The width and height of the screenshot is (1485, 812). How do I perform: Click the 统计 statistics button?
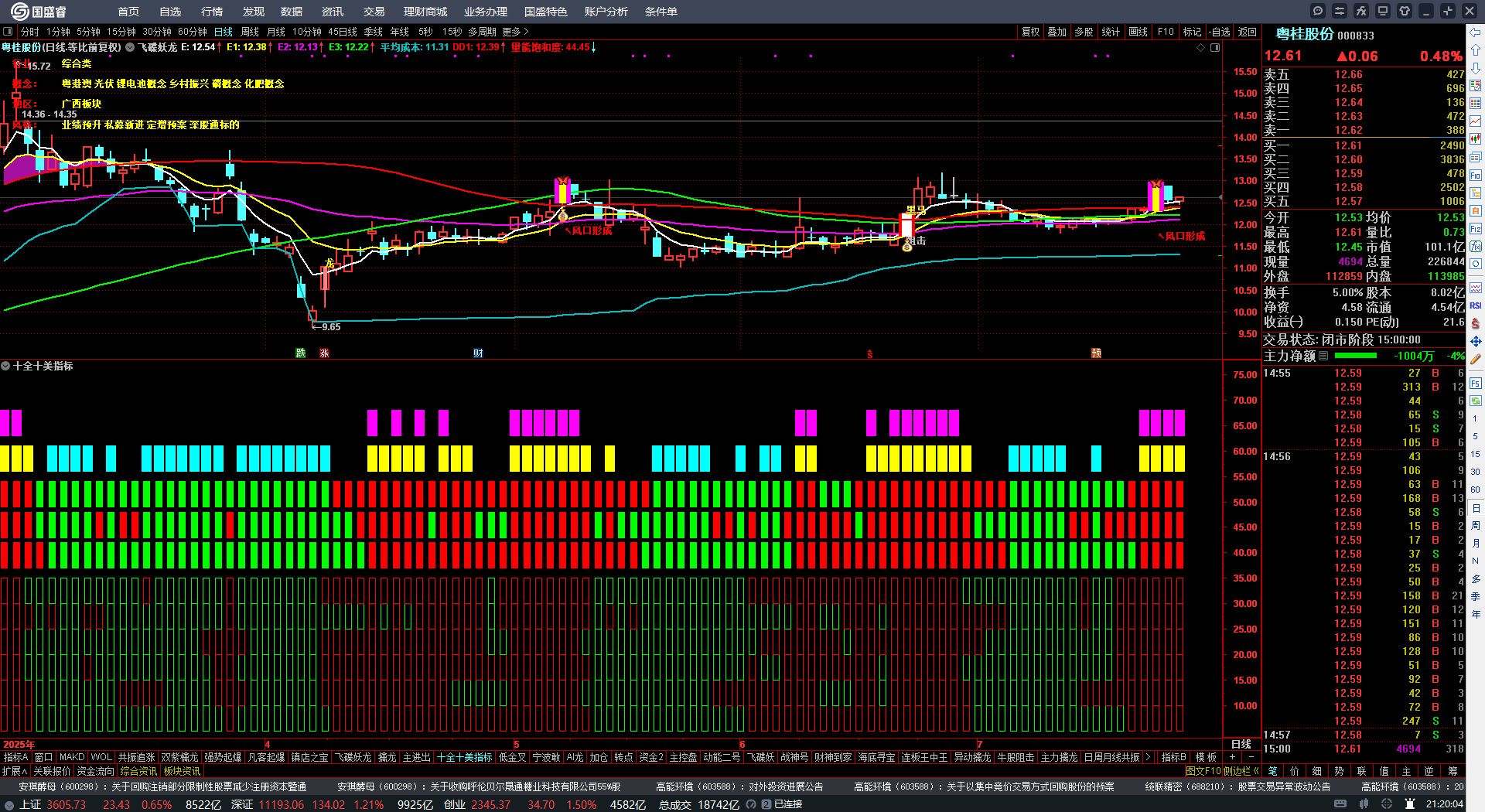click(x=1111, y=32)
